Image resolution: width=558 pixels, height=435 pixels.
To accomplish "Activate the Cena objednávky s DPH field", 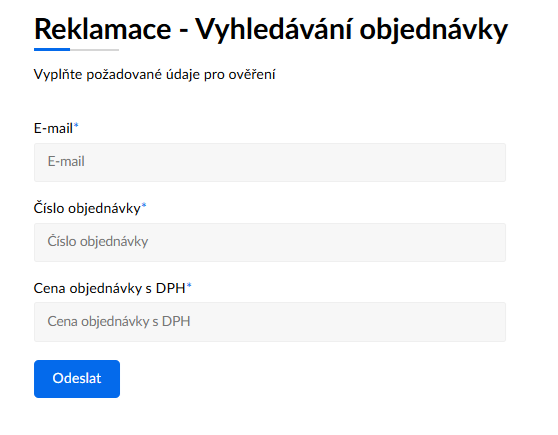I will point(270,322).
